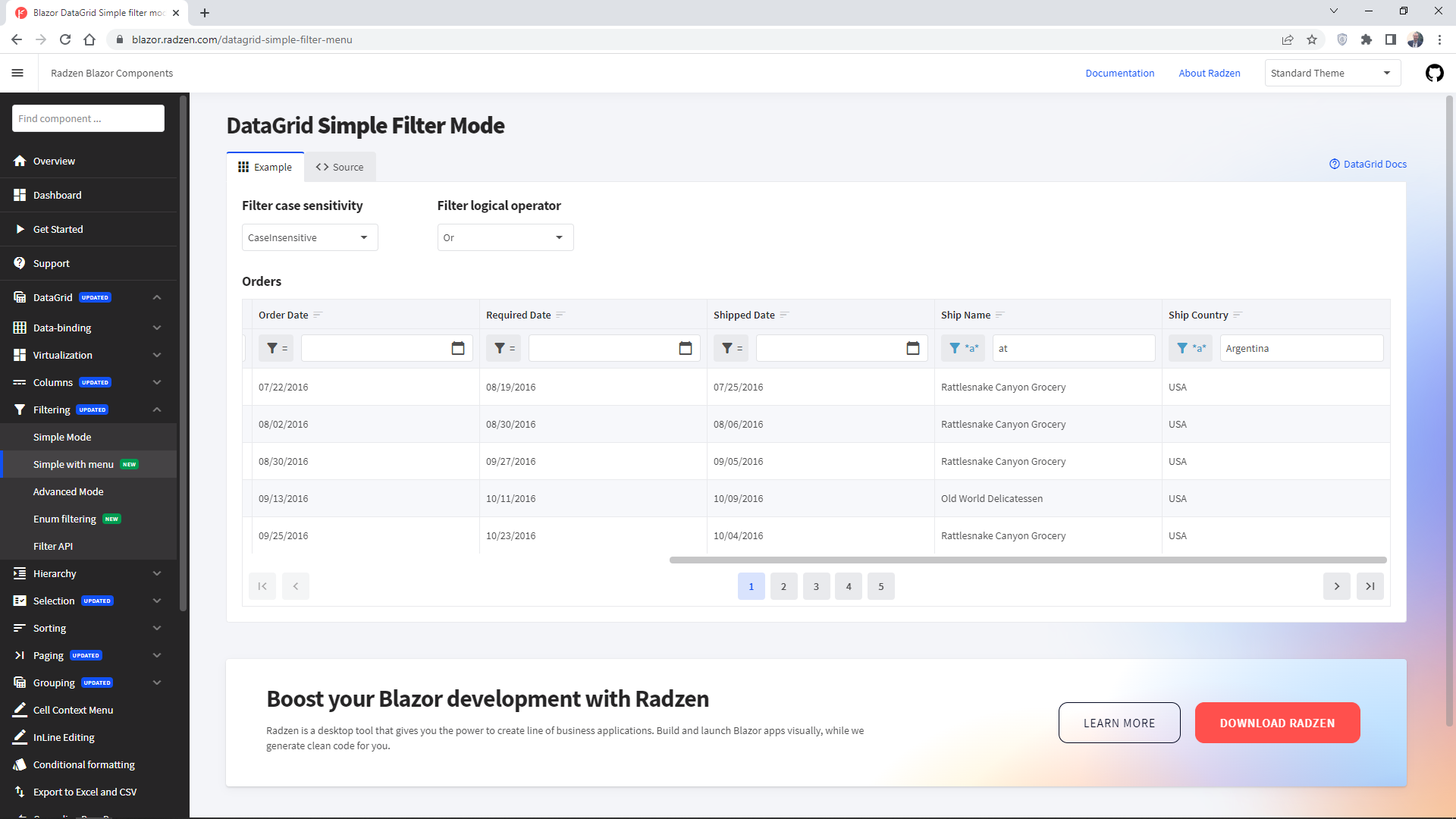Open the Order Date calendar picker
The width and height of the screenshot is (1456, 819).
tap(458, 348)
